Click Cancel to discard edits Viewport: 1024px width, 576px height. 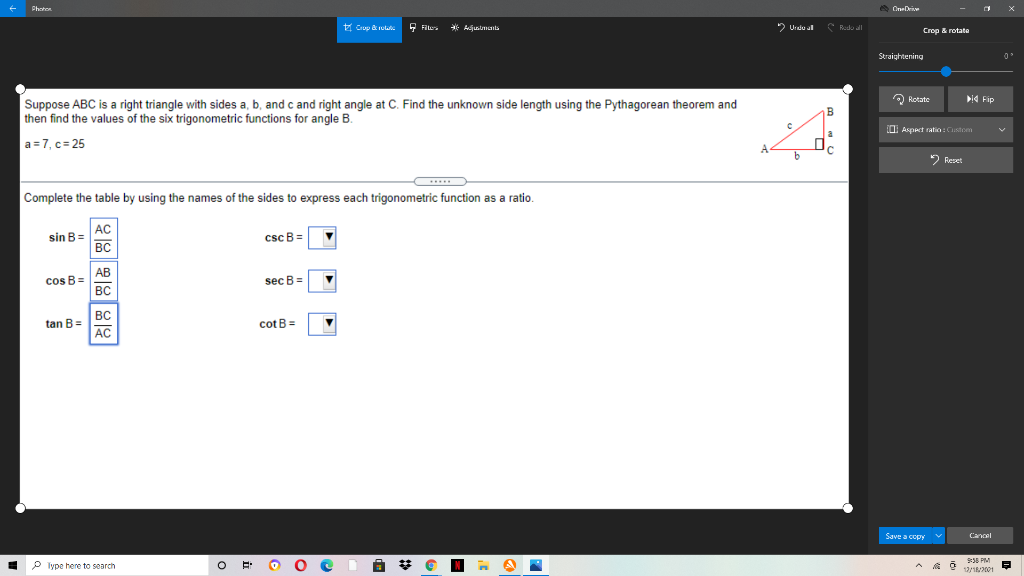click(x=980, y=536)
